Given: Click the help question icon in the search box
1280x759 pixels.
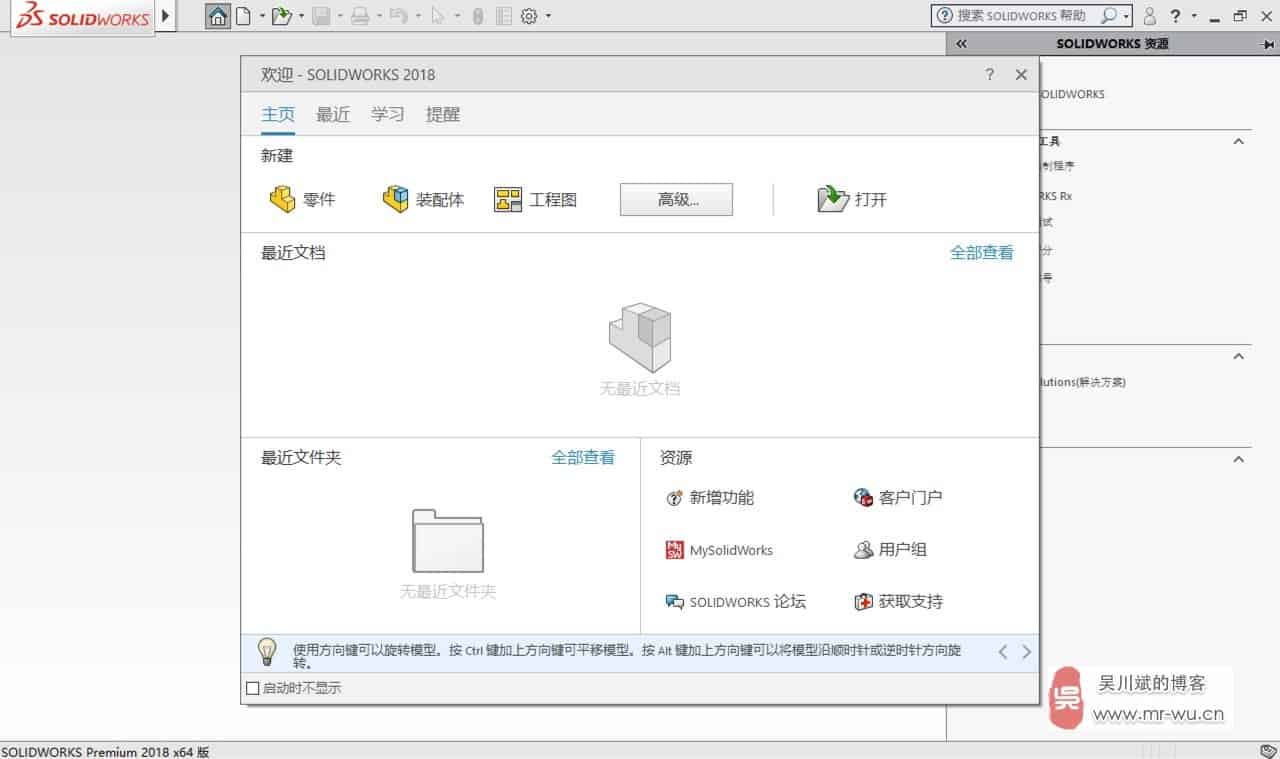Looking at the screenshot, I should click(945, 16).
